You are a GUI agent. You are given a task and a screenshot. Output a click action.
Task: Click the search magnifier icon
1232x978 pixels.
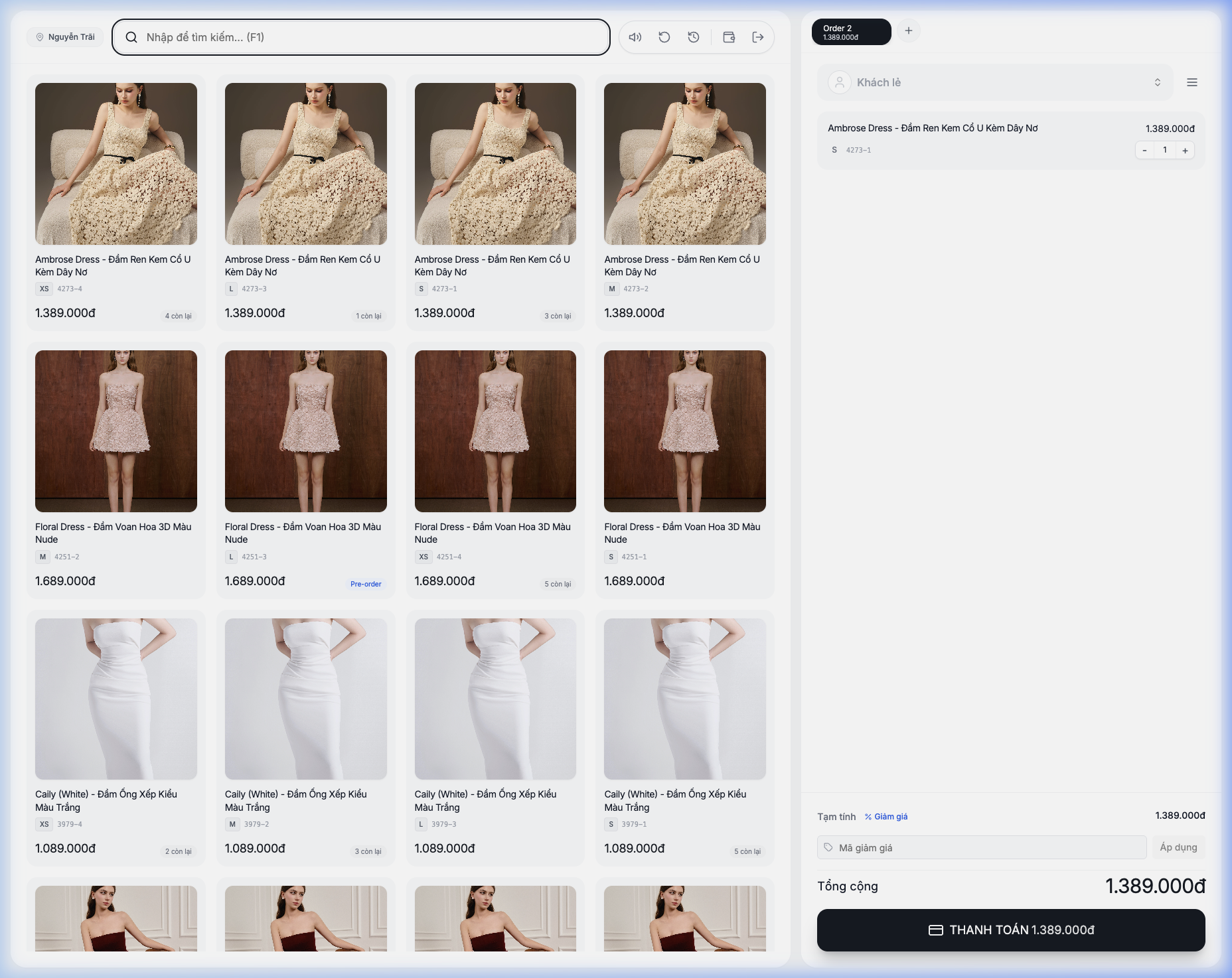(x=131, y=37)
